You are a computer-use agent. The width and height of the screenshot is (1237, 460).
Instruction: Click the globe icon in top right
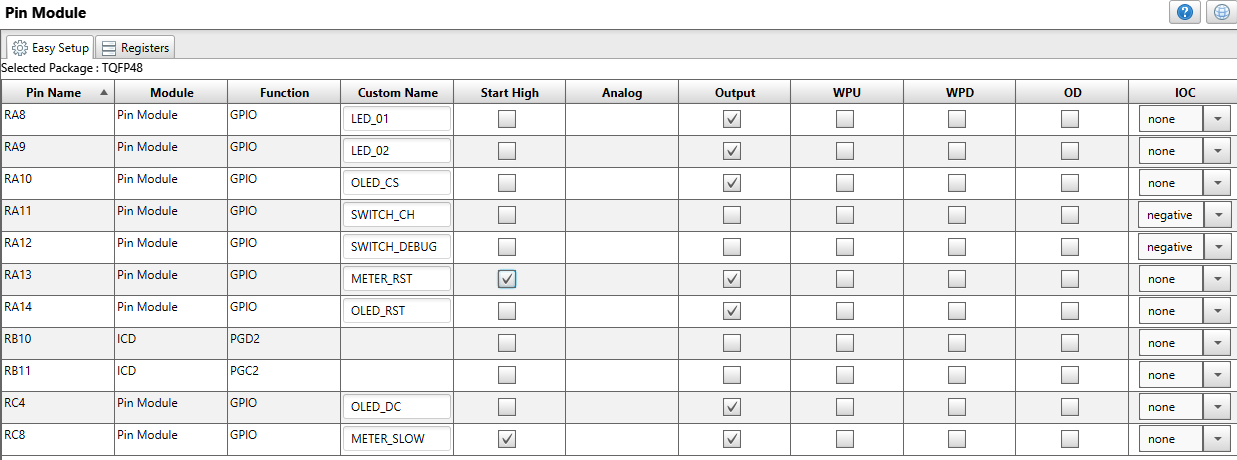1220,12
